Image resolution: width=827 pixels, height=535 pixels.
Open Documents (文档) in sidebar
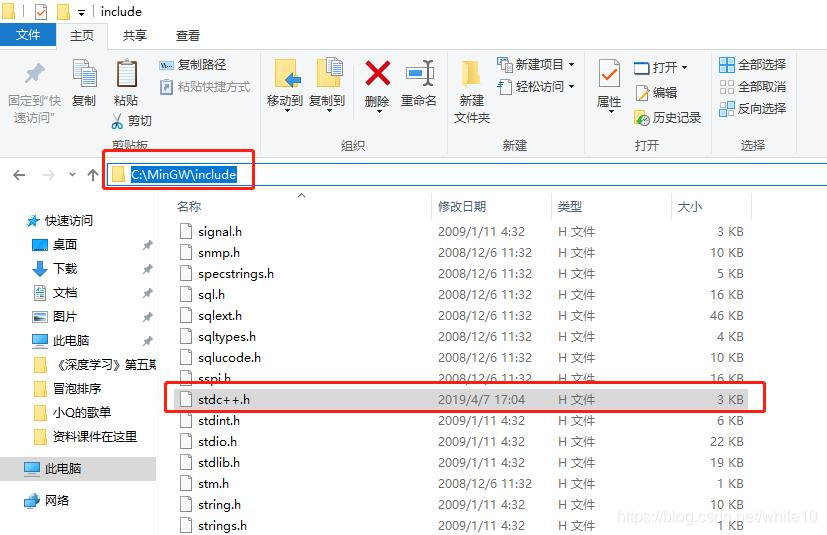coord(55,293)
